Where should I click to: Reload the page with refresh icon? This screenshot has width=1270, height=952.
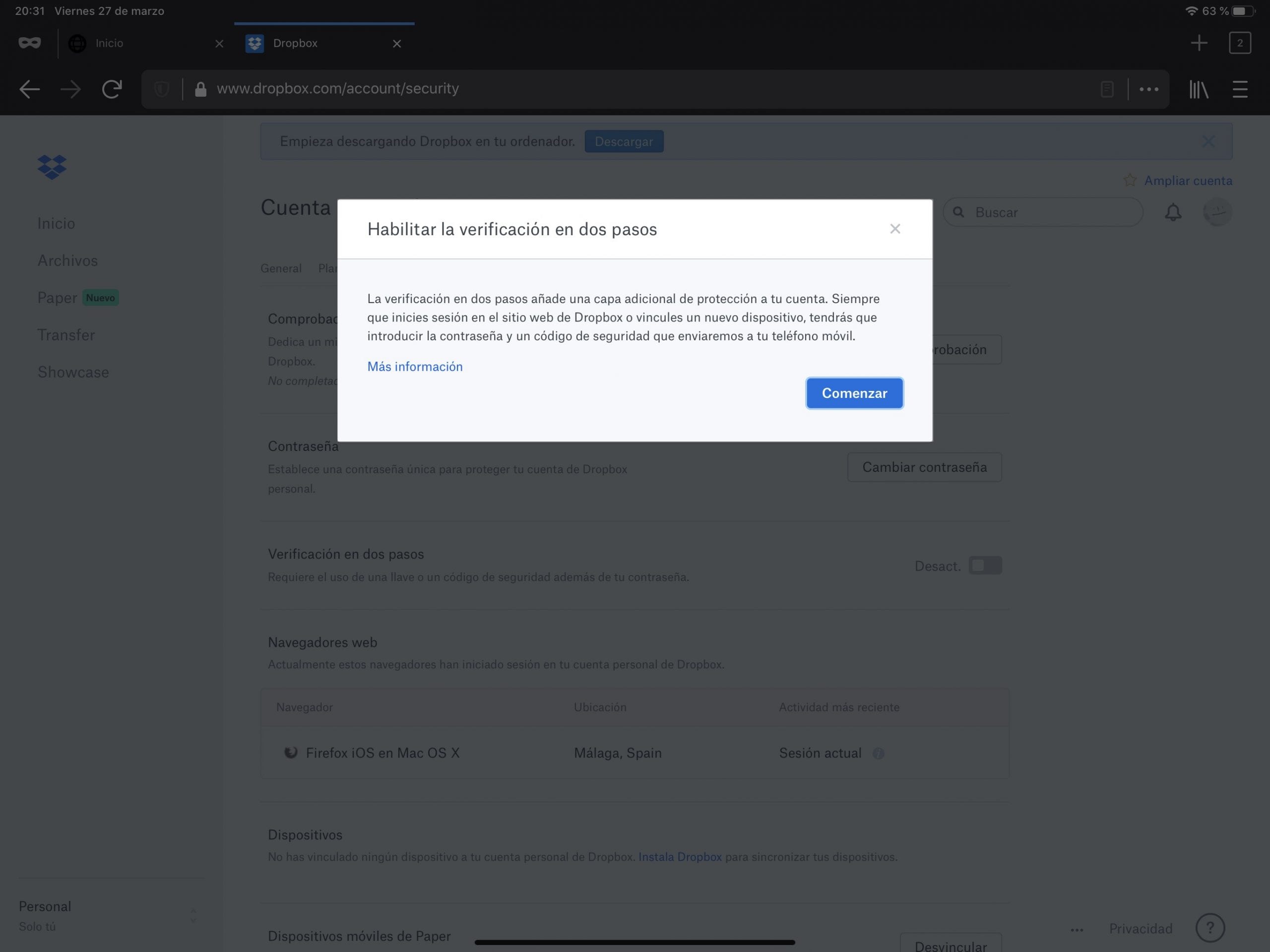pyautogui.click(x=112, y=89)
